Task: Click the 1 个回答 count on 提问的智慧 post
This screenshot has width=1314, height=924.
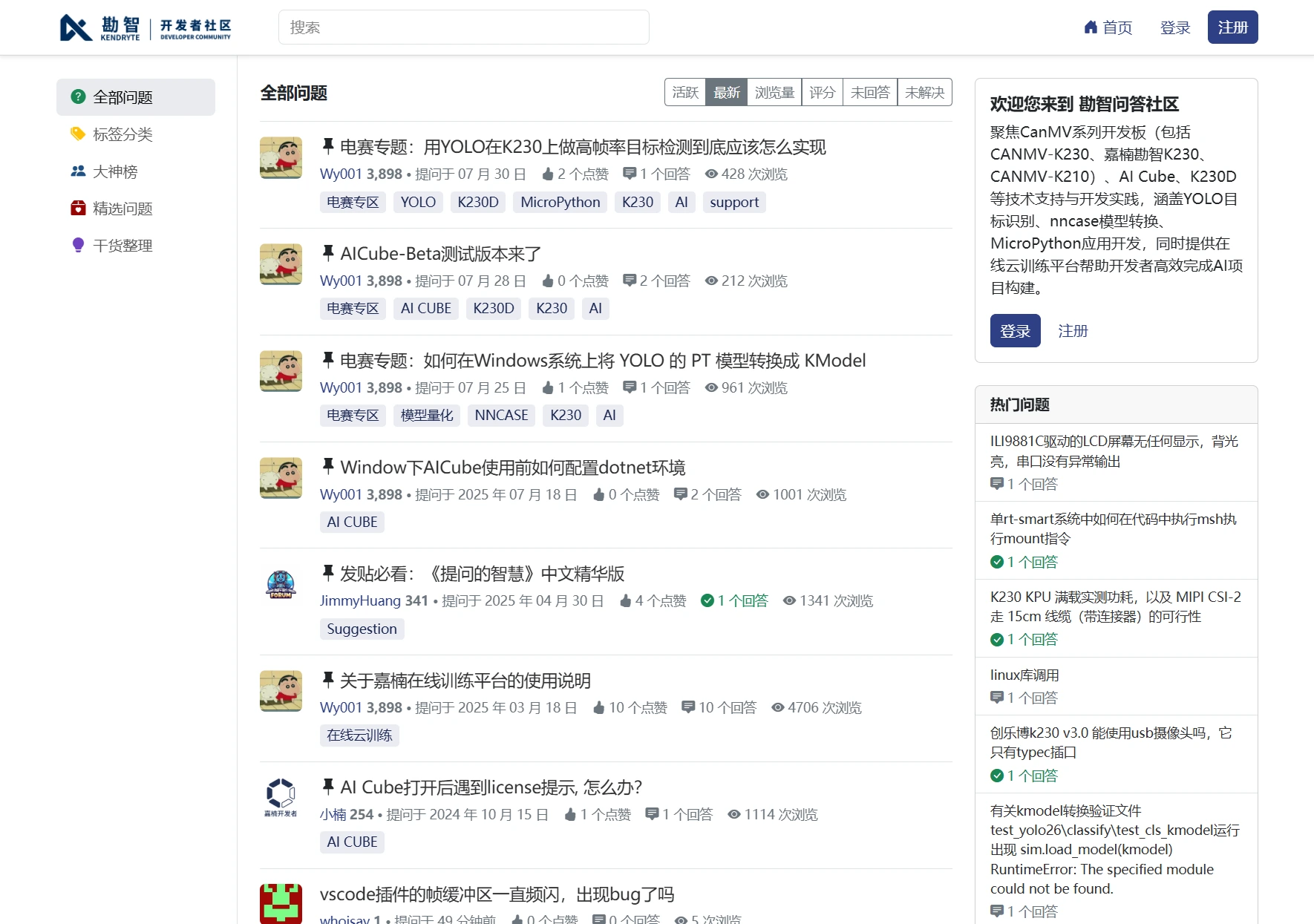Action: (735, 600)
